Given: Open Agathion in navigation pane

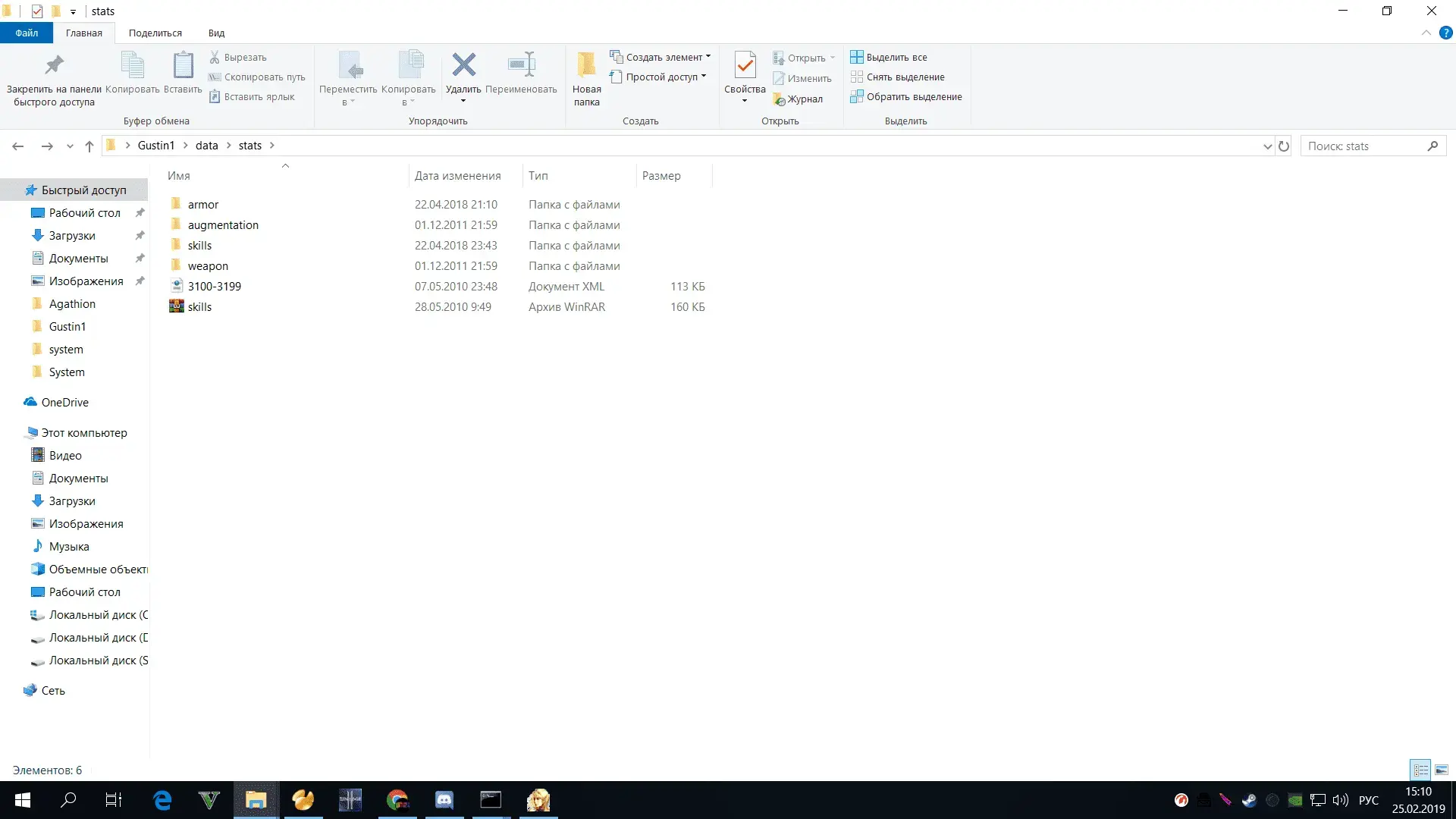Looking at the screenshot, I should [x=72, y=304].
